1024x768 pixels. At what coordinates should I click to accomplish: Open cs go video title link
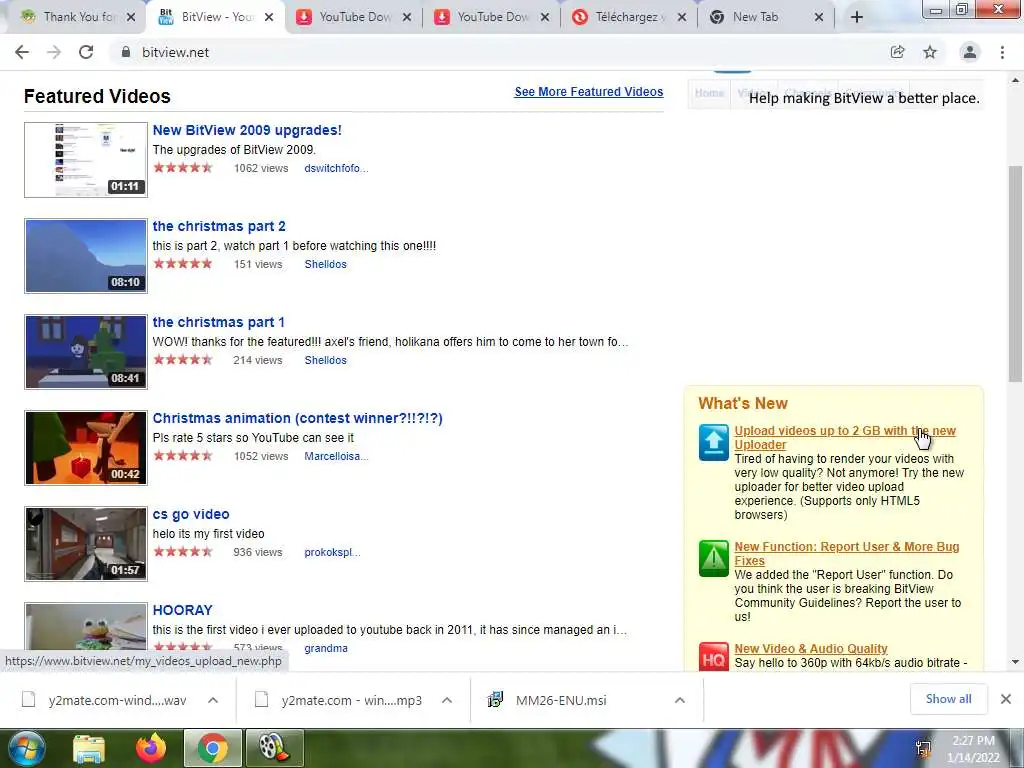coord(191,514)
